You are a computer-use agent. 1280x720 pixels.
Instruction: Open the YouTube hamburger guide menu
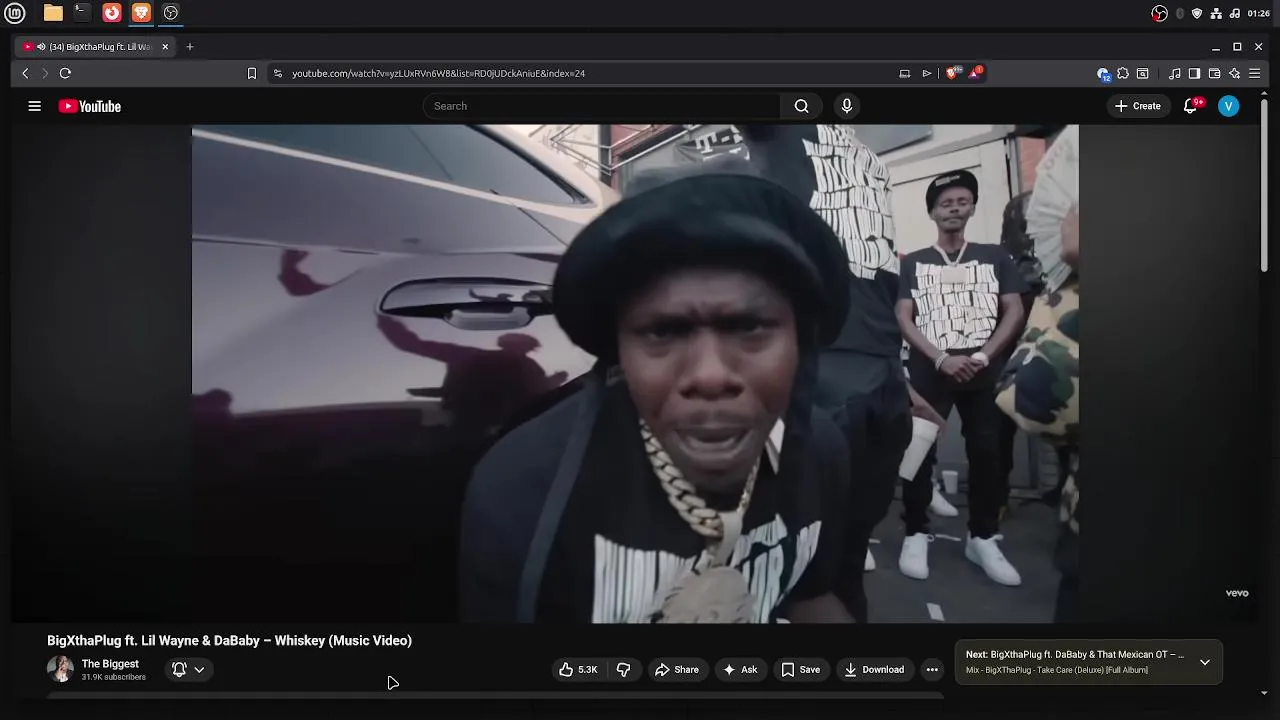pyautogui.click(x=34, y=106)
